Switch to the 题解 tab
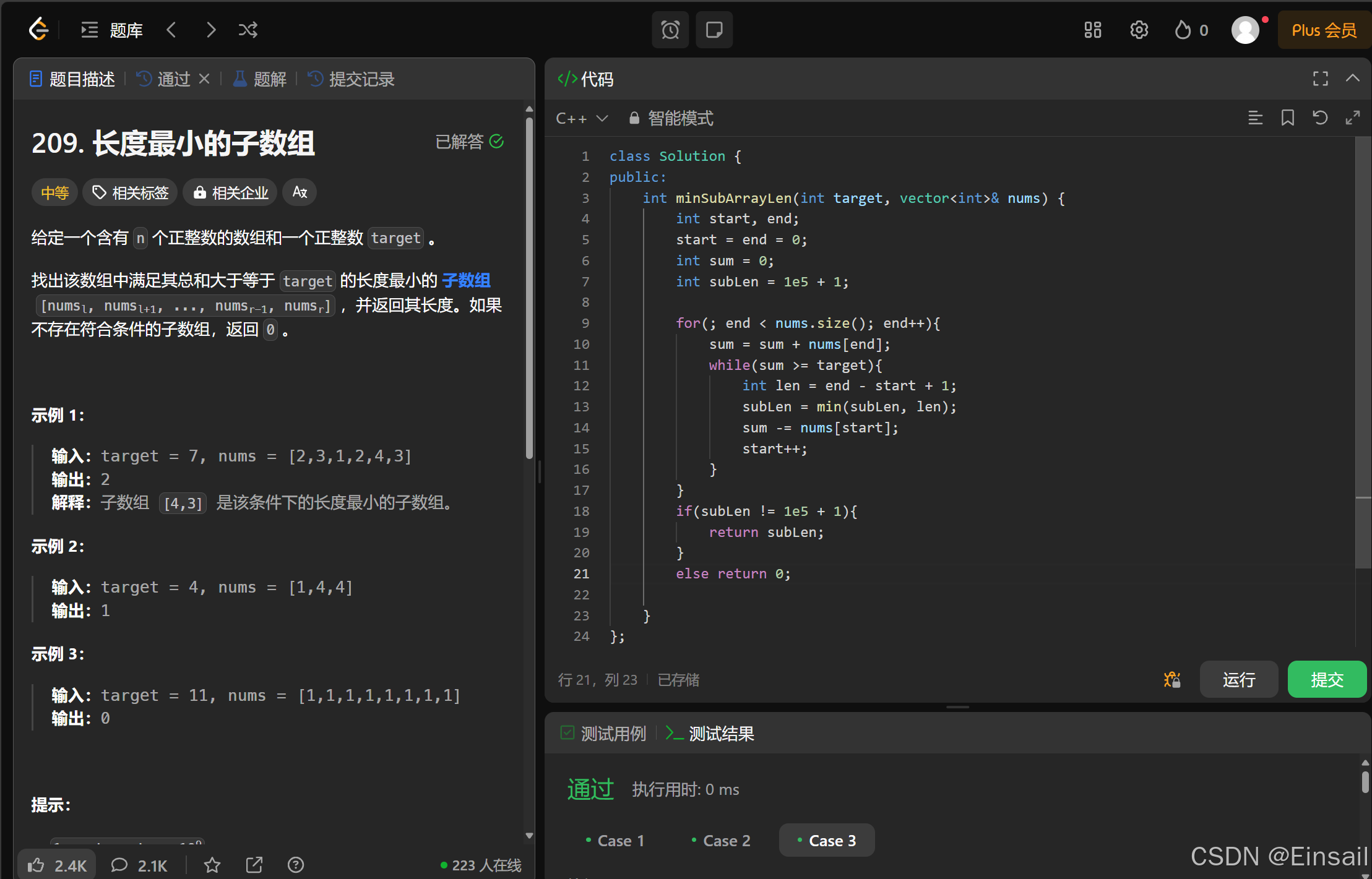Screen dimensions: 1372x879 point(259,79)
